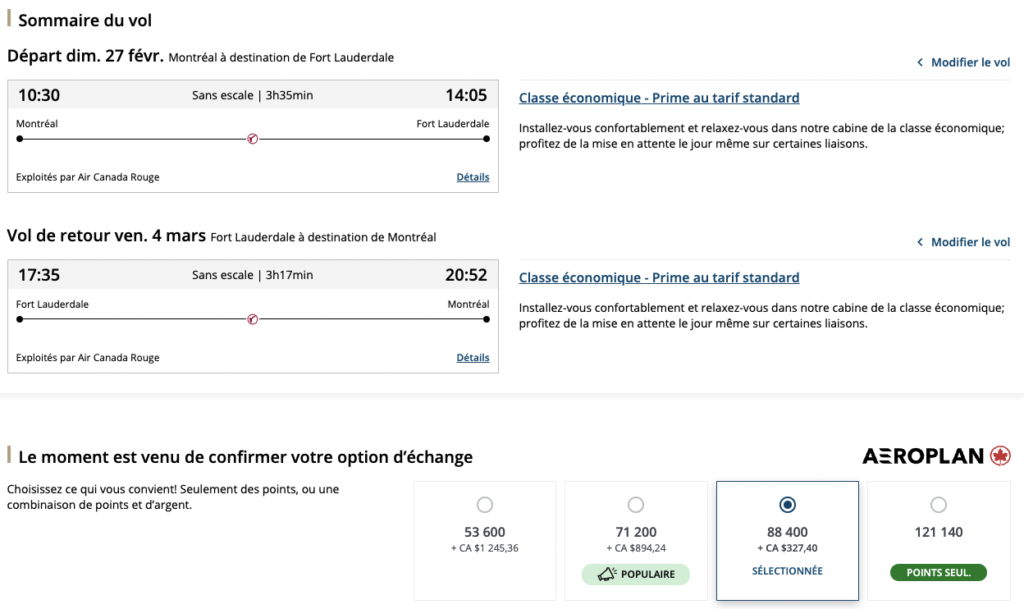Open Détails for the Fort Lauderdale return flight

(x=473, y=357)
